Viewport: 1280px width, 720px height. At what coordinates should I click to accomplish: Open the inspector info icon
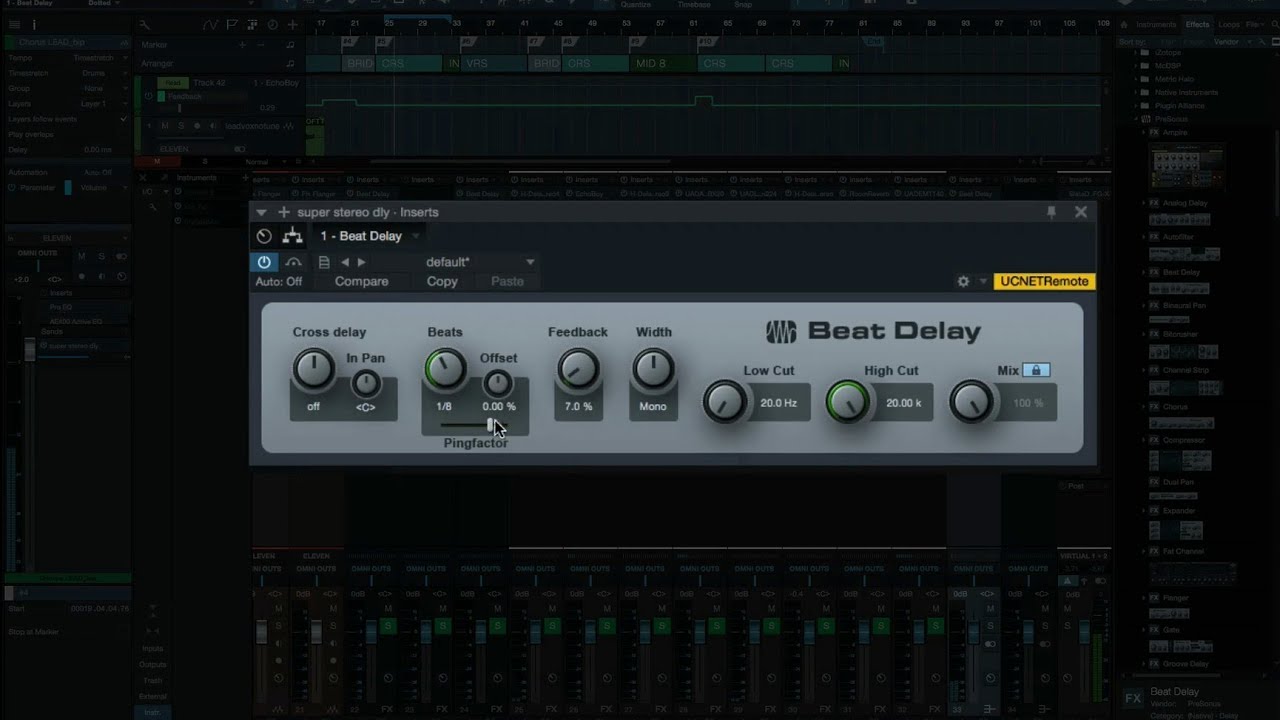click(x=33, y=24)
